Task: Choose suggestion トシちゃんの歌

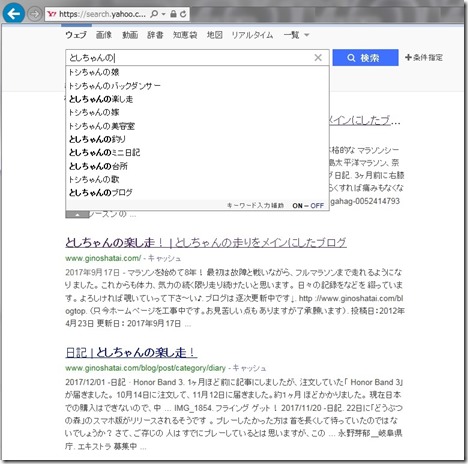Action: click(x=197, y=179)
